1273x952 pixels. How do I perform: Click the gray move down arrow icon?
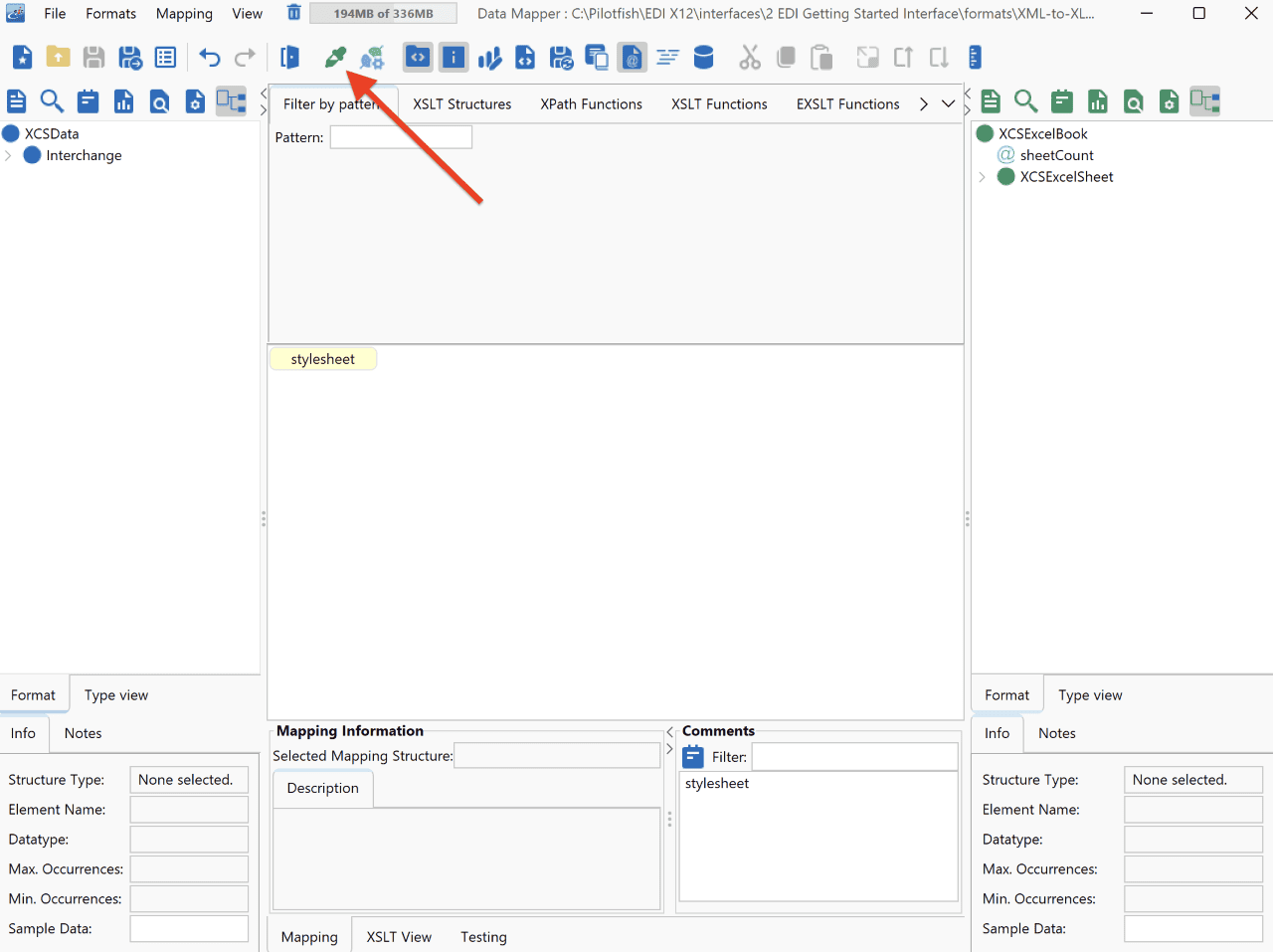point(939,58)
